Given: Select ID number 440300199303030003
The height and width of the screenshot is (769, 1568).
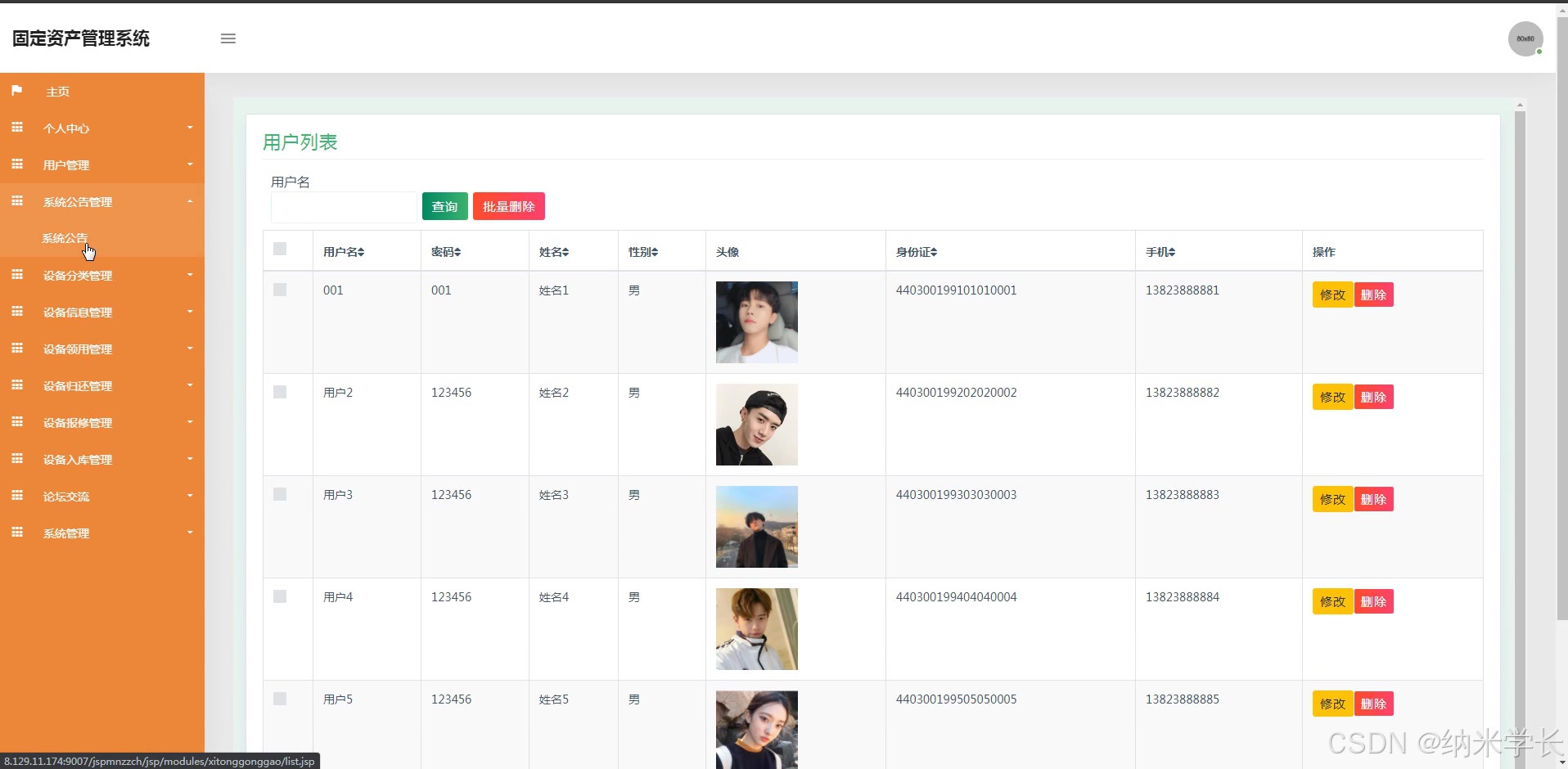Looking at the screenshot, I should pos(956,495).
